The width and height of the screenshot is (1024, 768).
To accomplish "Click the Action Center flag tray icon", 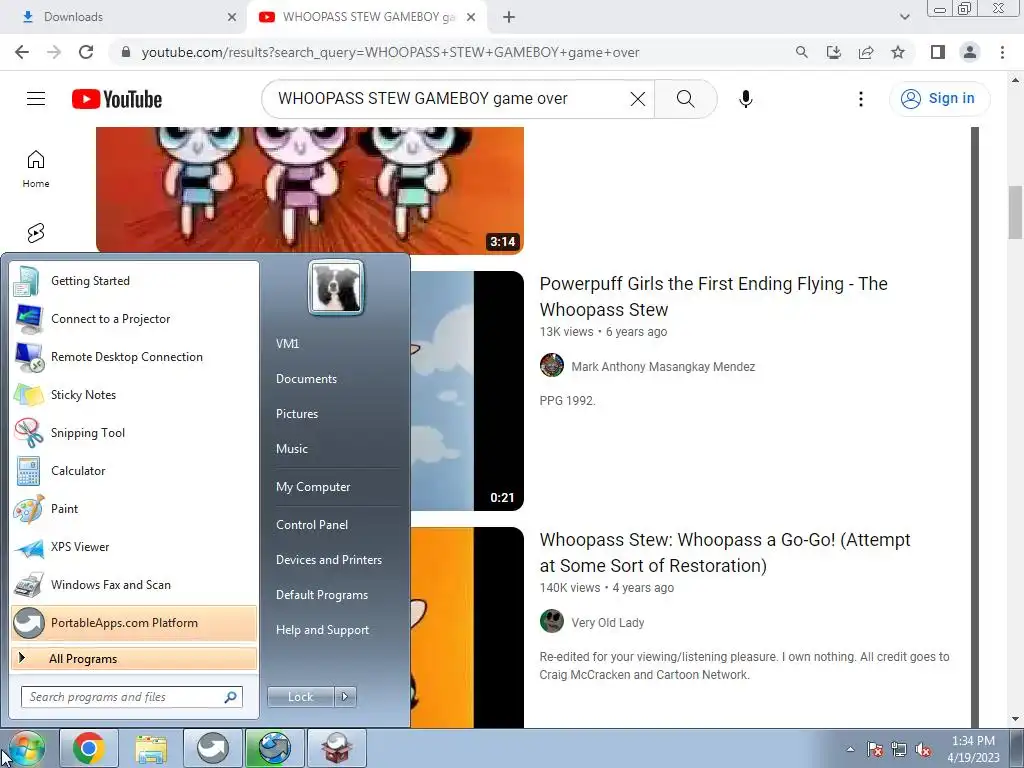I will click(874, 749).
